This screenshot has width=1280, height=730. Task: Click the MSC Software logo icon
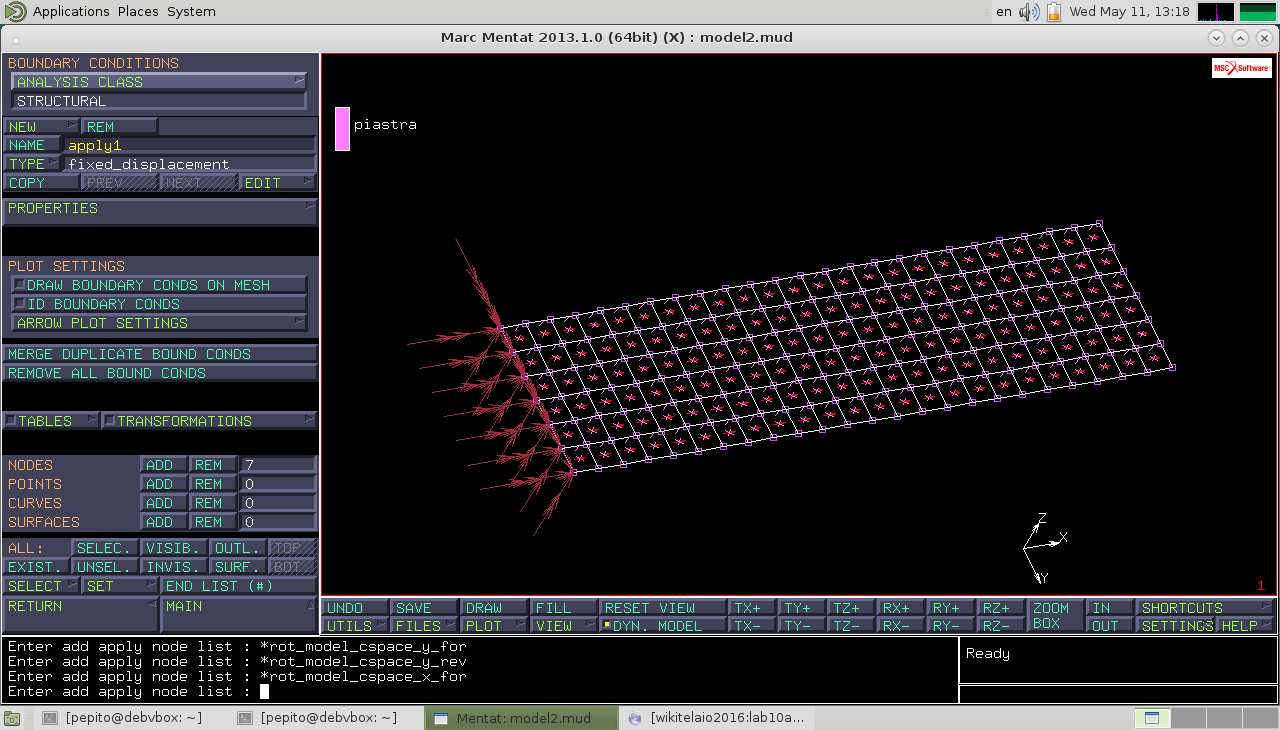click(x=1241, y=68)
